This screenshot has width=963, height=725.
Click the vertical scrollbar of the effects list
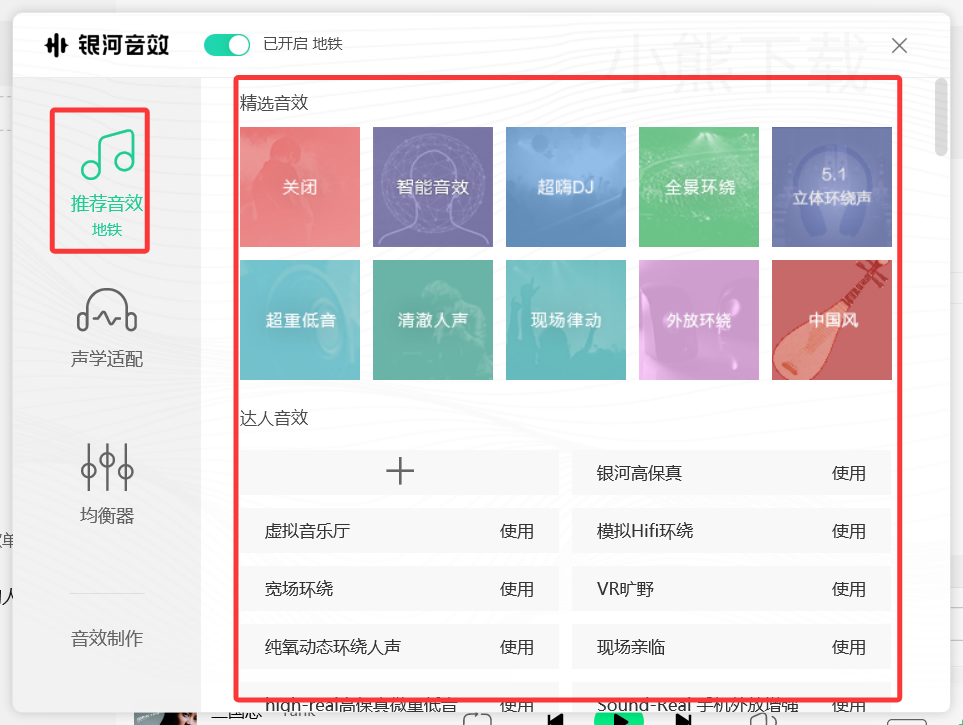(x=941, y=117)
